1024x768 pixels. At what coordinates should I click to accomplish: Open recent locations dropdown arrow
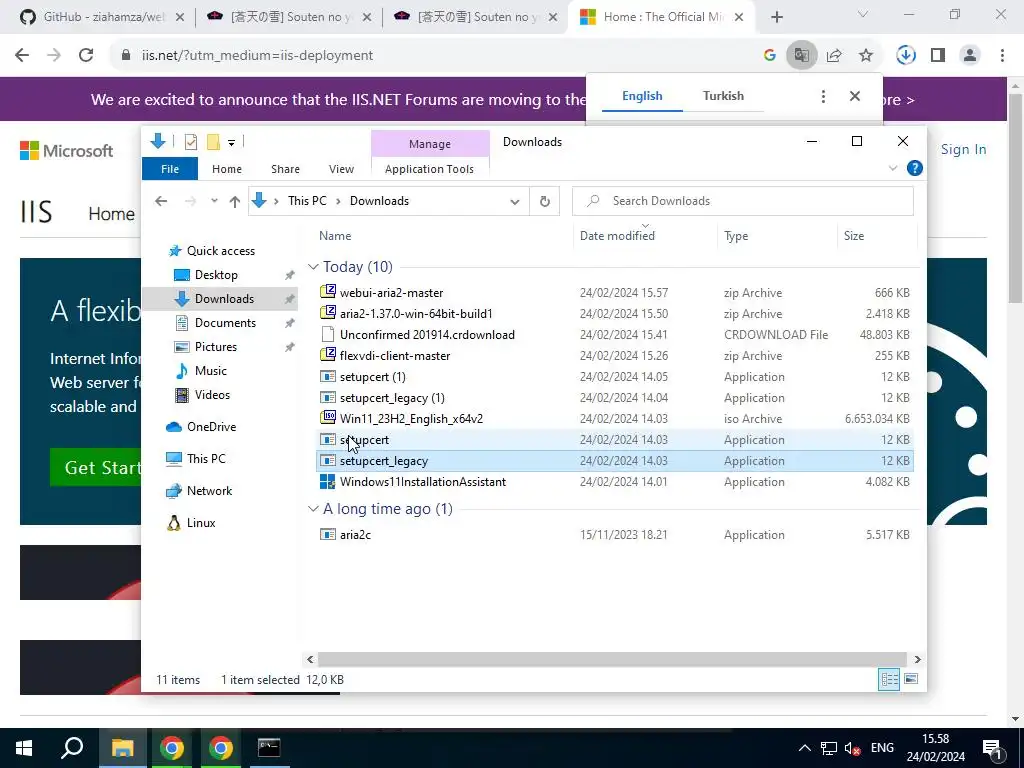214,201
